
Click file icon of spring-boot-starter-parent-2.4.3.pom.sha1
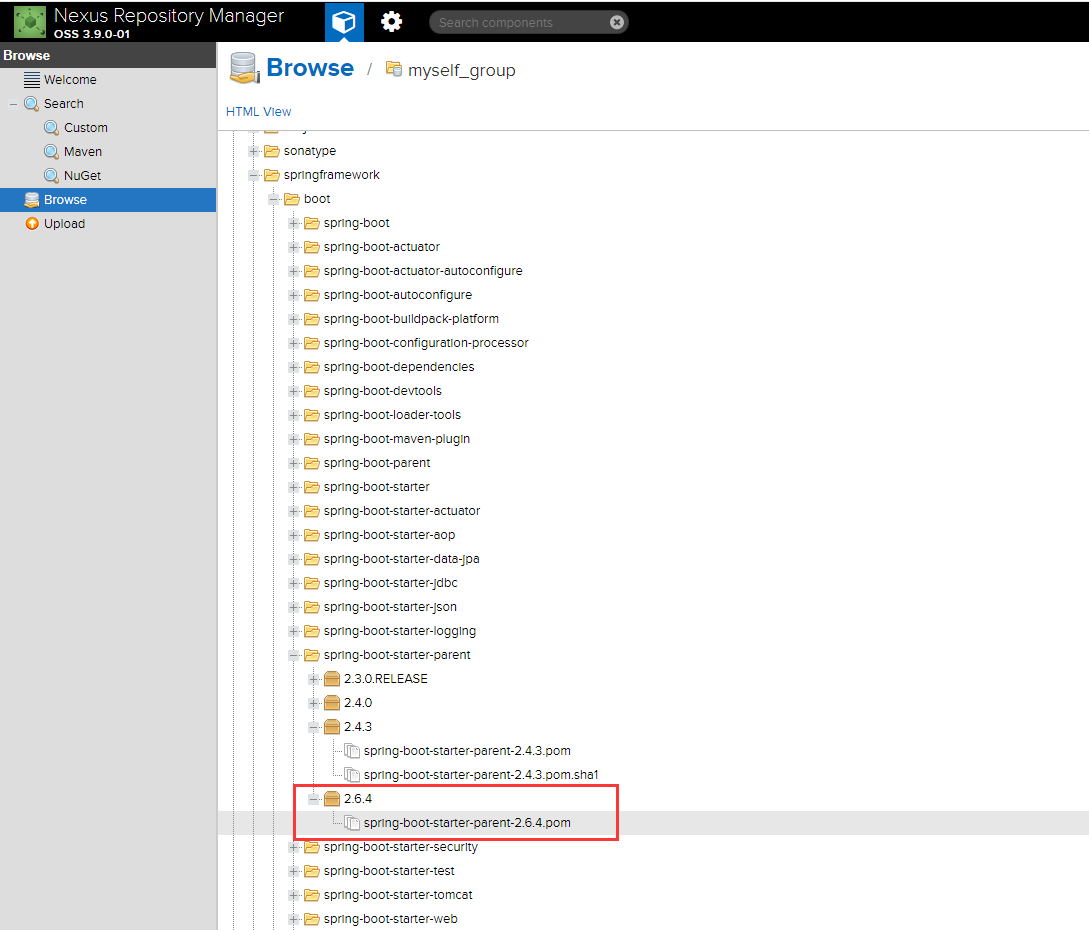pos(352,775)
